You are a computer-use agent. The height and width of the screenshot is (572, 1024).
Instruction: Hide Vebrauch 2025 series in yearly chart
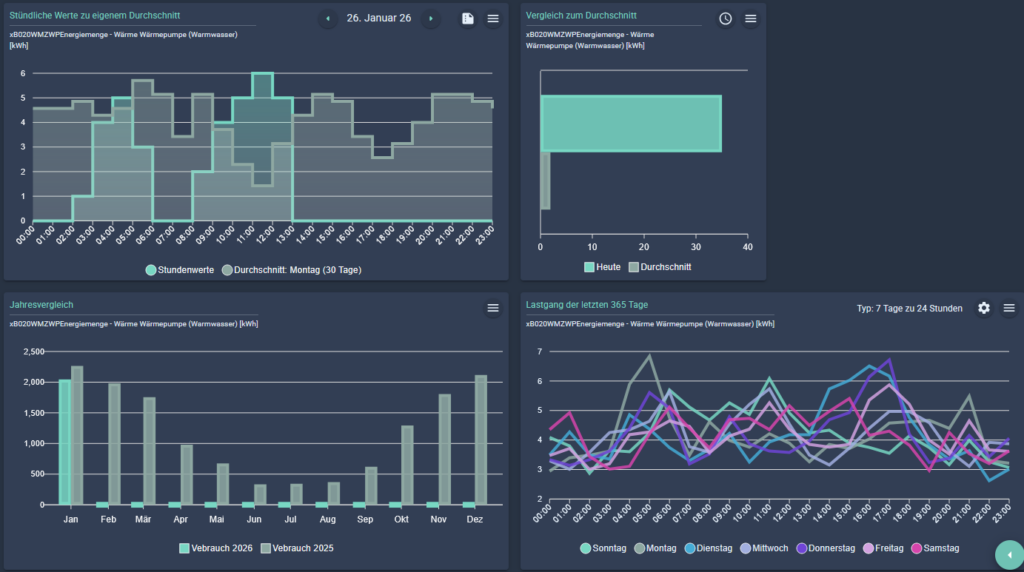(297, 548)
